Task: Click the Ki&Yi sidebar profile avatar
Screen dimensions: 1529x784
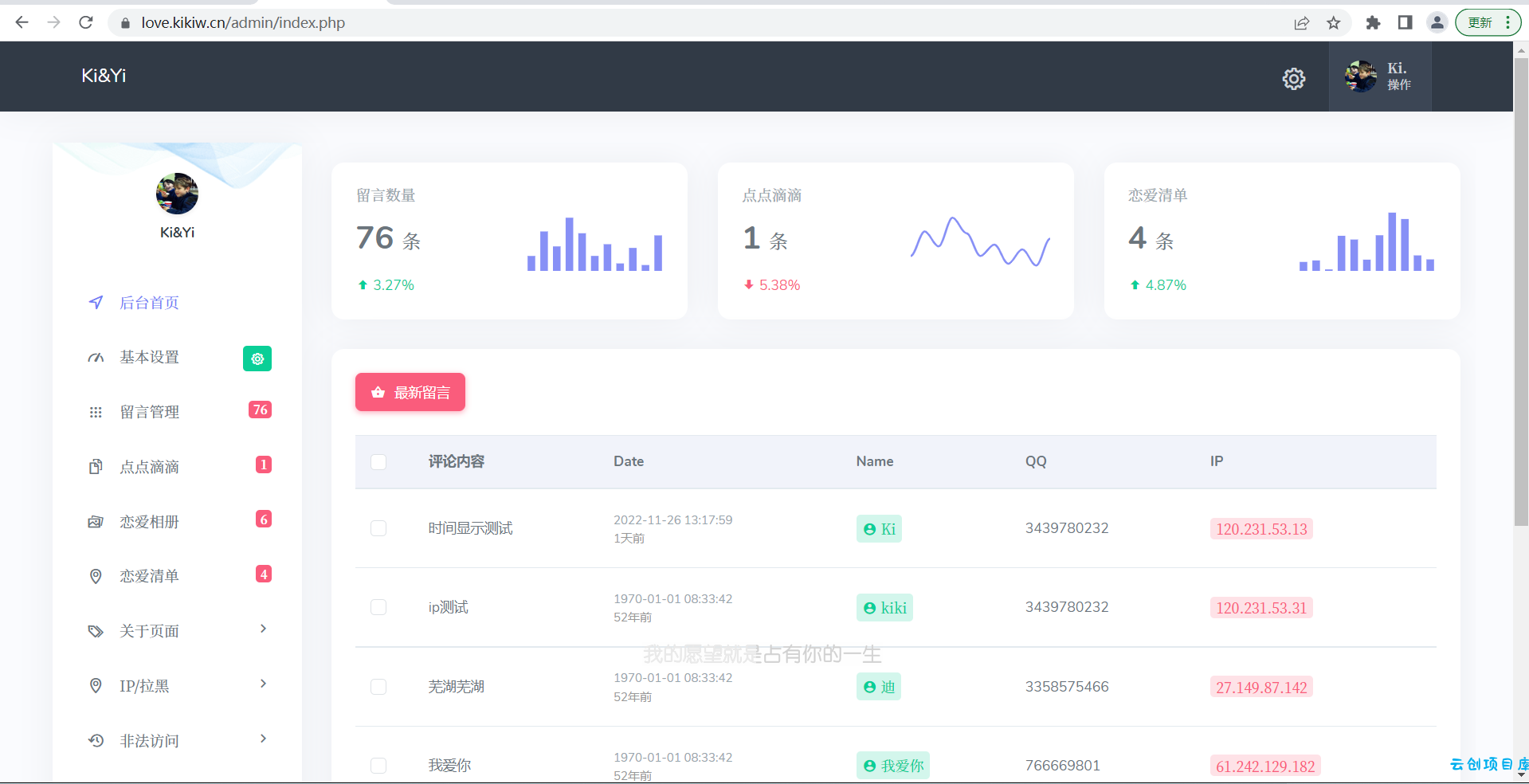Action: (x=177, y=194)
